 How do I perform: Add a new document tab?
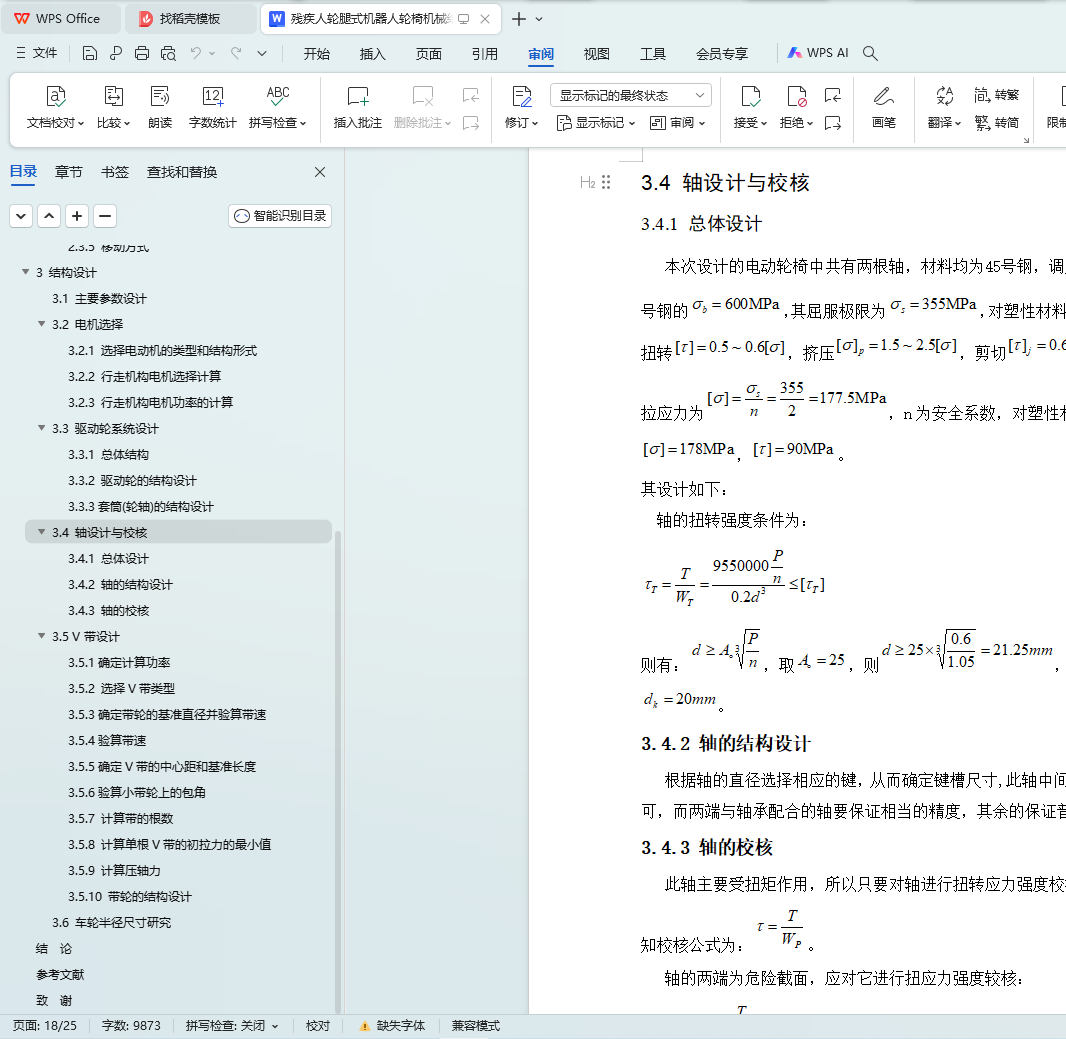519,19
